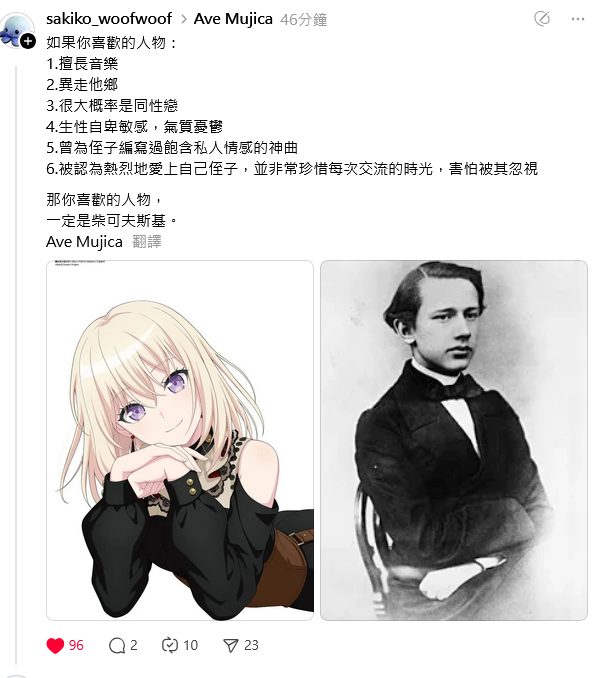Click the circular crossed-out icon near top right
The height and width of the screenshot is (678, 606).
(x=542, y=19)
